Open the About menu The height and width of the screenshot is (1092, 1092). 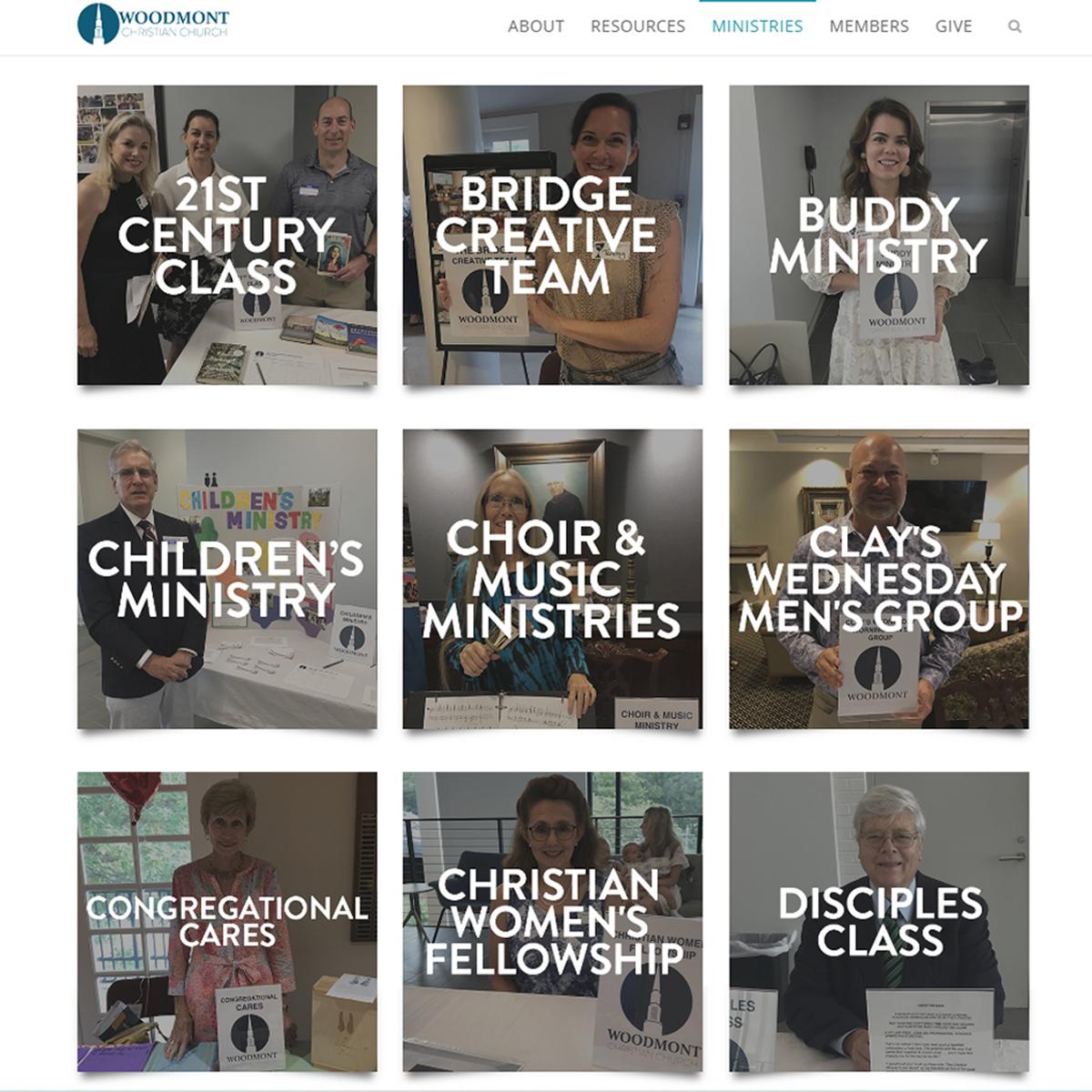click(536, 26)
